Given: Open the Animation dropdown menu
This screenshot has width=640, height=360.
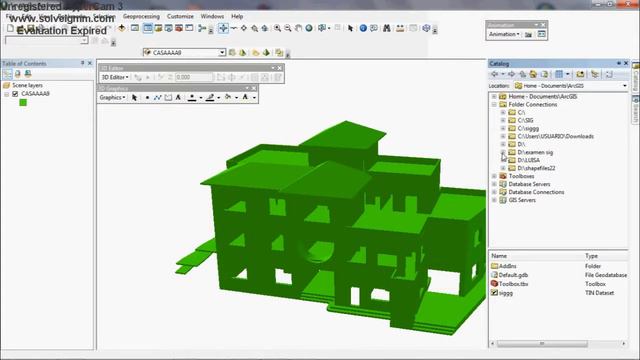Looking at the screenshot, I should point(504,34).
